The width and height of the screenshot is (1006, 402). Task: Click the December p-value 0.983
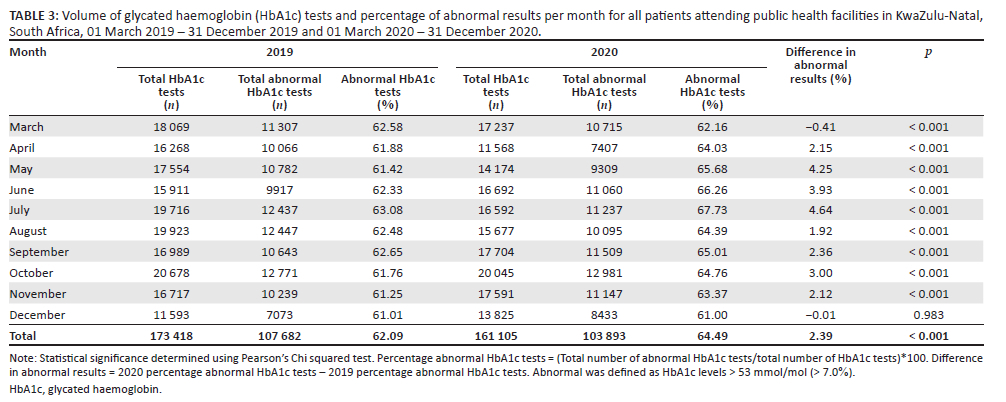click(x=927, y=316)
